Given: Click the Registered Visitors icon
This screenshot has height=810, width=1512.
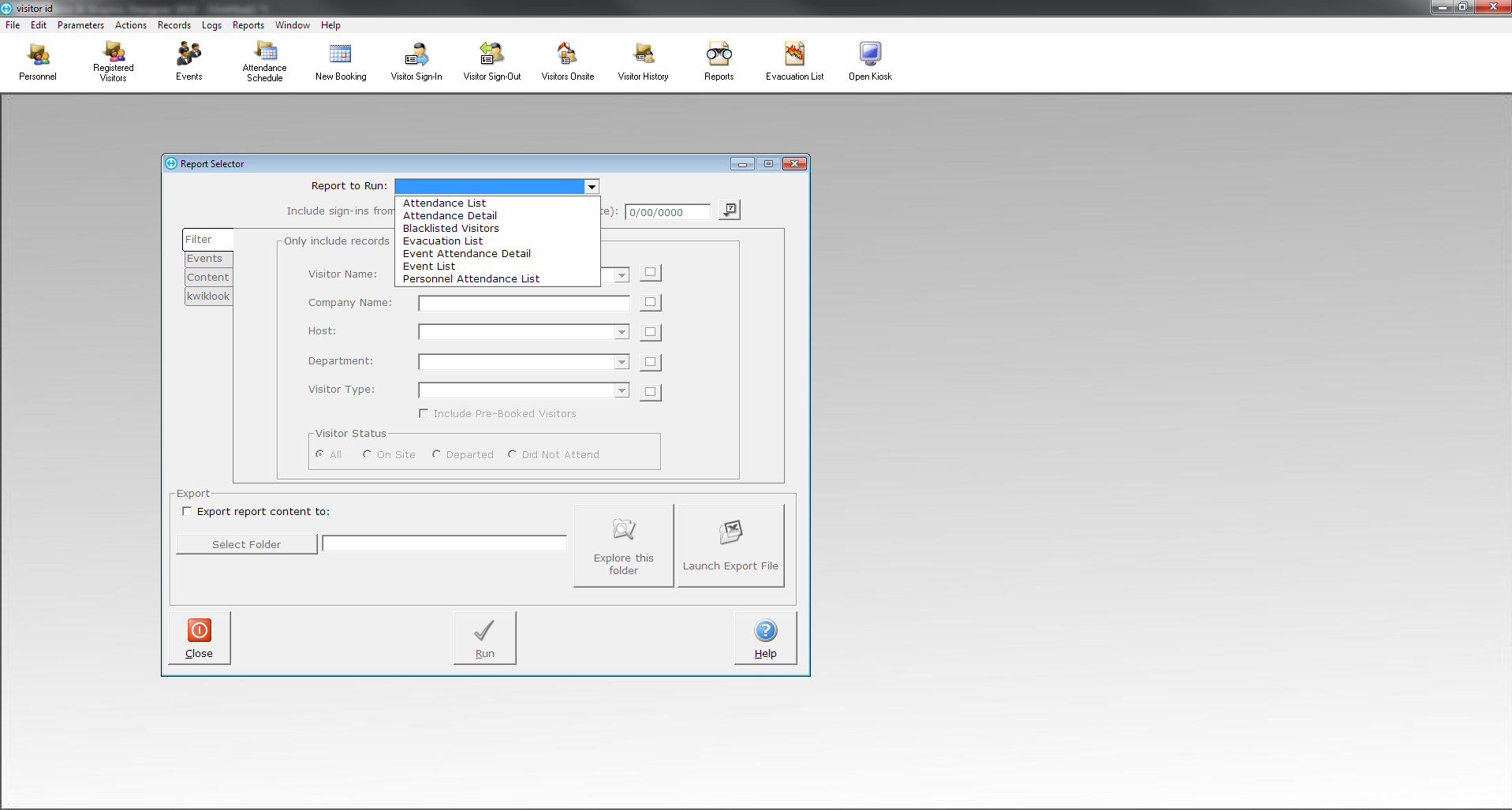Looking at the screenshot, I should (113, 62).
